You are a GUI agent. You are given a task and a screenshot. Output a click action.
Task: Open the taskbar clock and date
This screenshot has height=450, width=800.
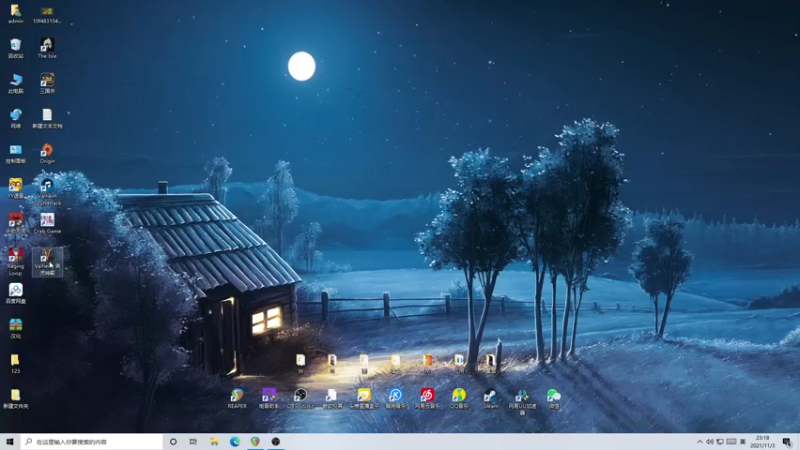[762, 441]
